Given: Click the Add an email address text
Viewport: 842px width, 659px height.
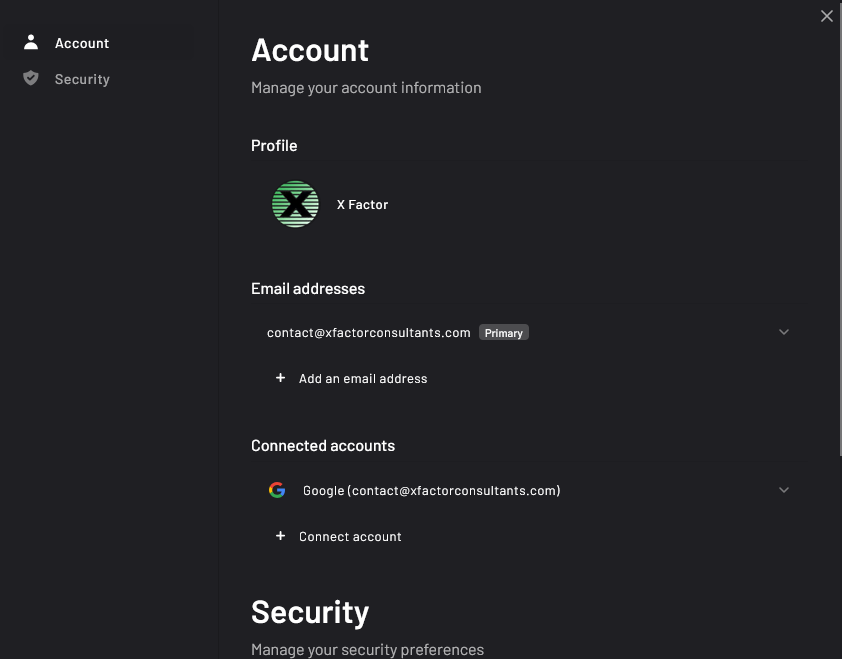Looking at the screenshot, I should click(363, 379).
